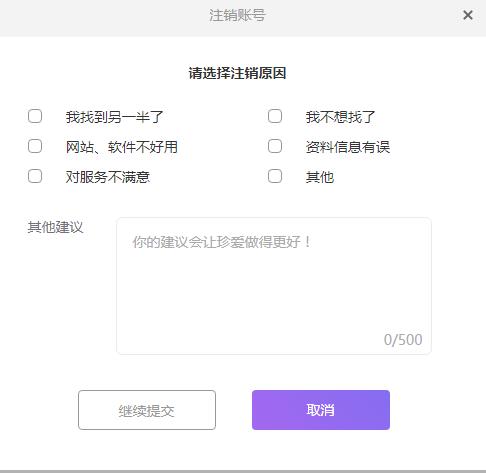
Task: Click the 对服务不满意 label text
Action: [108, 177]
